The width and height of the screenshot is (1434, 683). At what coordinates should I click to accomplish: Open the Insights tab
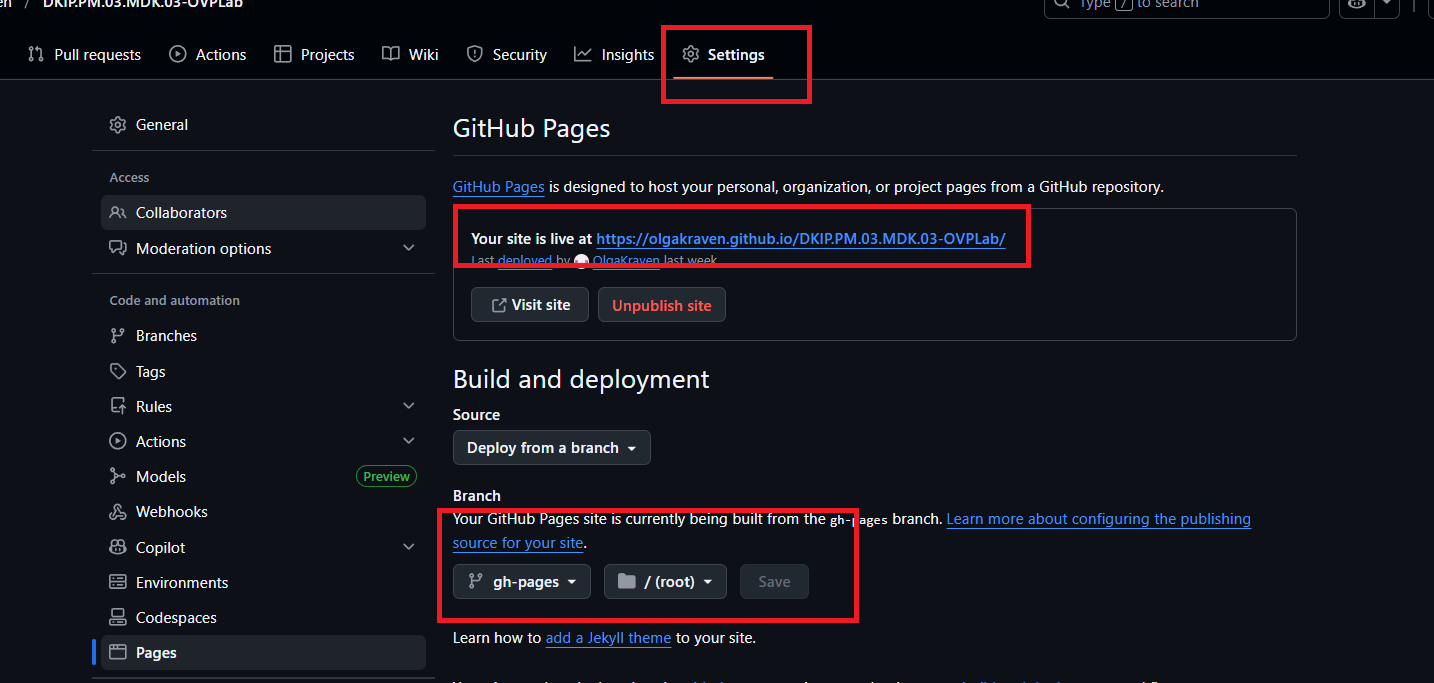[614, 55]
